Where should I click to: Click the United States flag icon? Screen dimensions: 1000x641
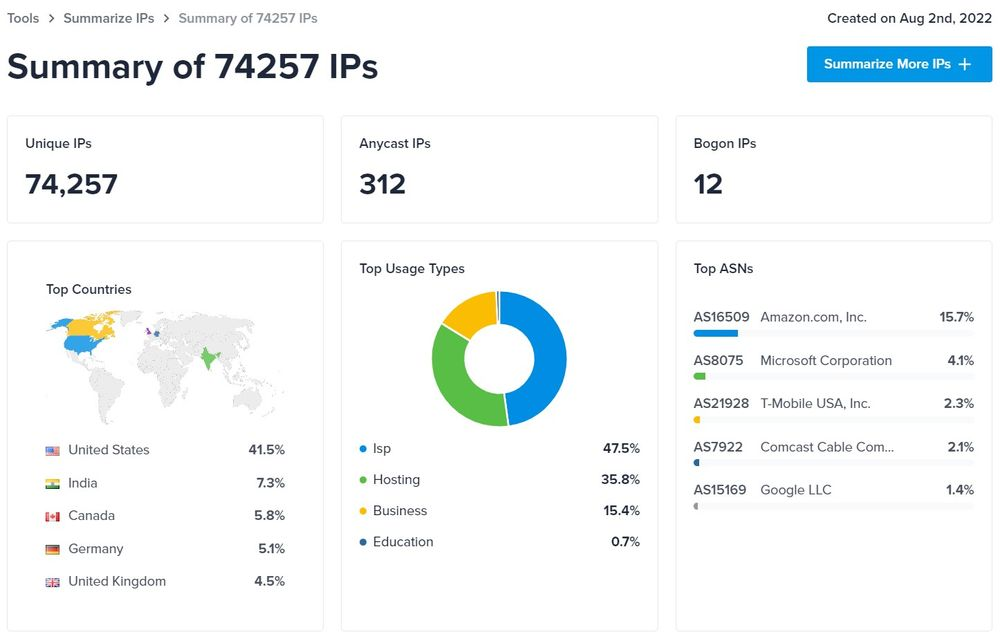pos(53,451)
